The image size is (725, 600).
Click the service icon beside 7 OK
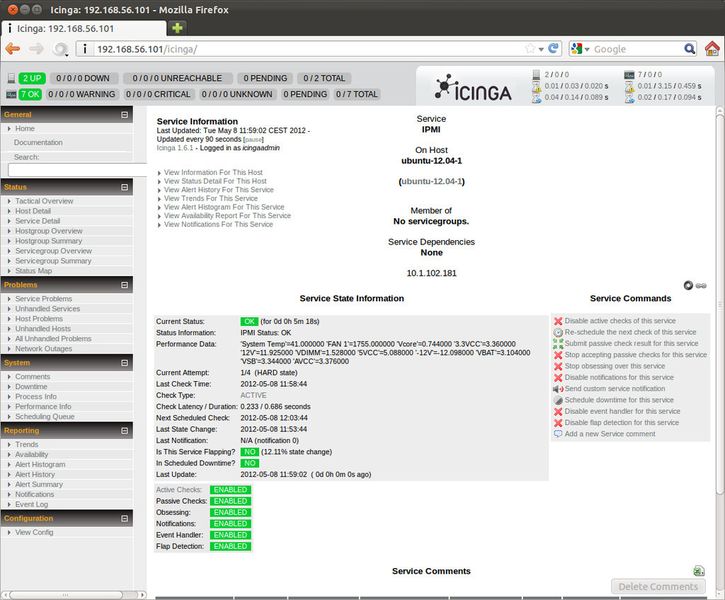pyautogui.click(x=11, y=94)
